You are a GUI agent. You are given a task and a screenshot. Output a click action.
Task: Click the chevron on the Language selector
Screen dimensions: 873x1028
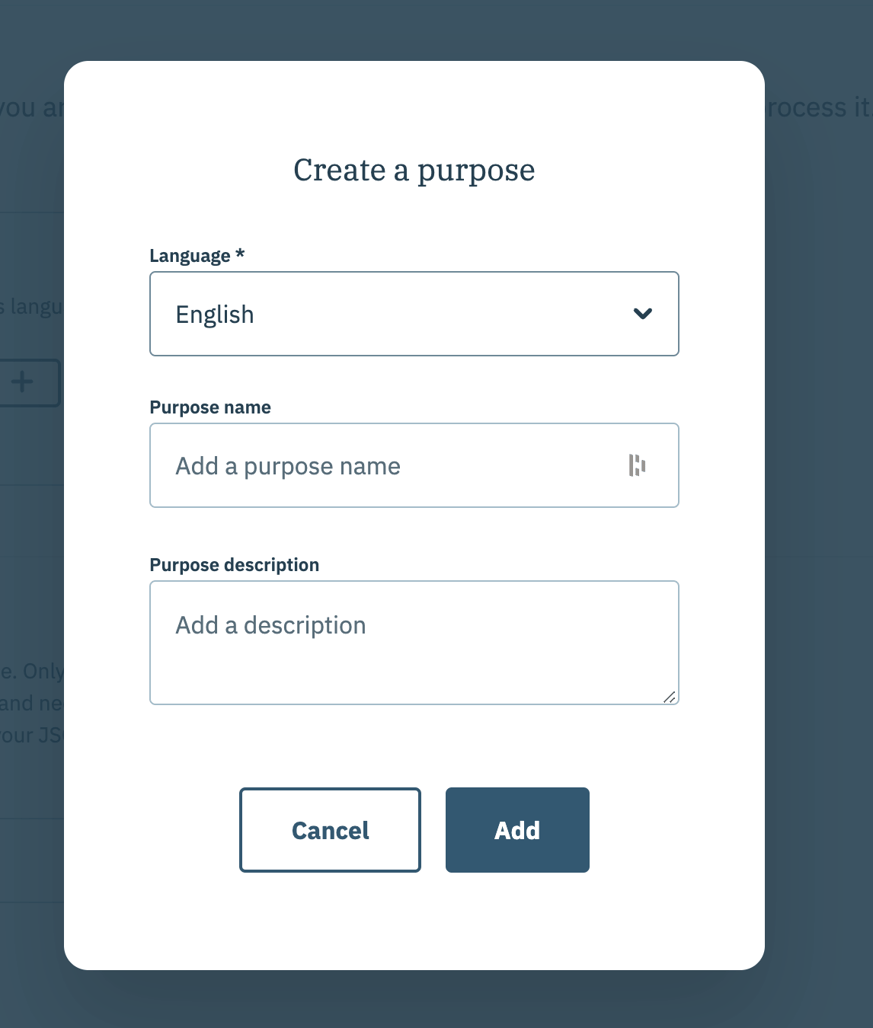pyautogui.click(x=641, y=313)
